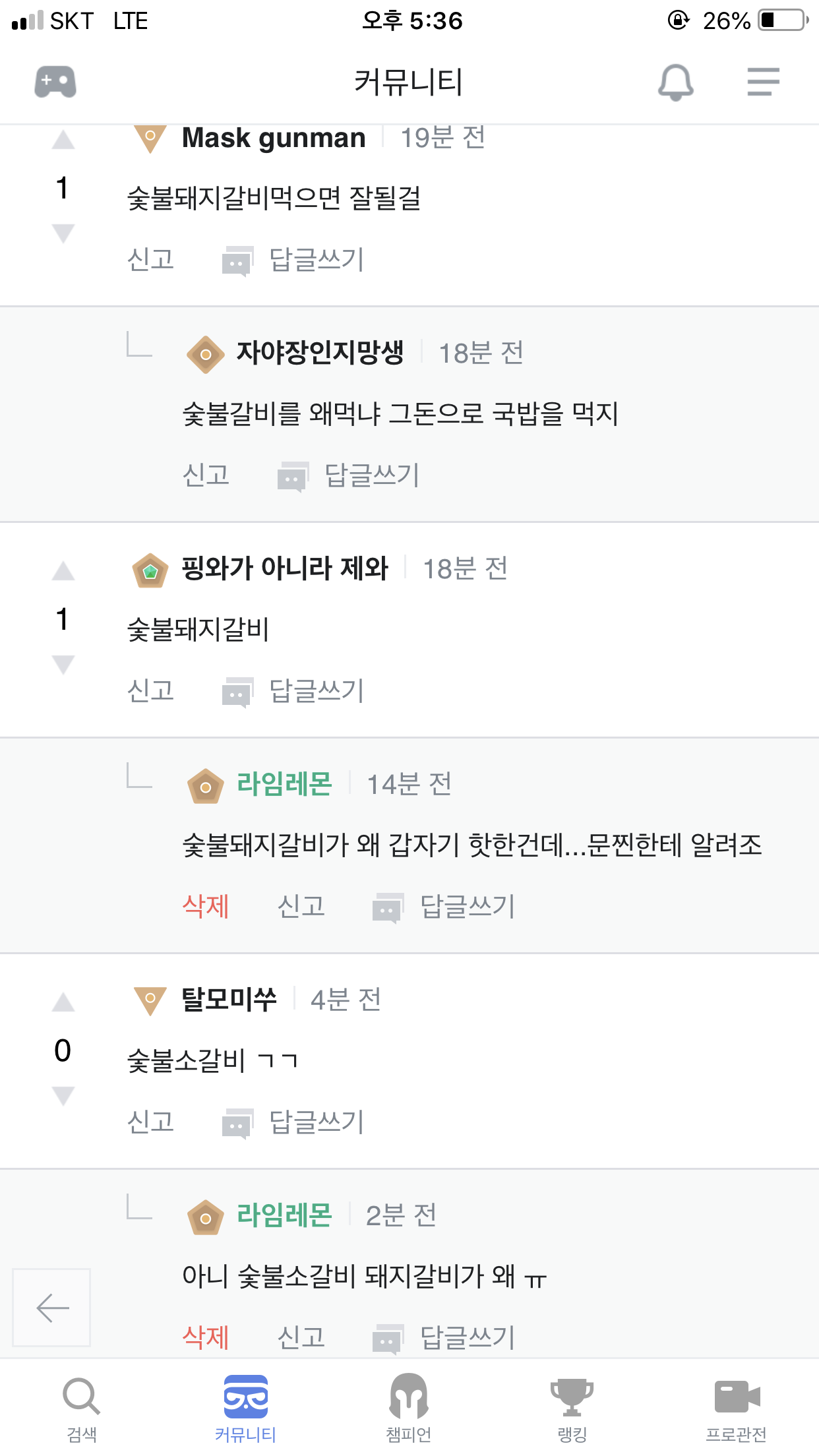Viewport: 819px width, 1456px height.
Task: Delete 라임레몬's 14분 전 reply
Action: pyautogui.click(x=206, y=906)
